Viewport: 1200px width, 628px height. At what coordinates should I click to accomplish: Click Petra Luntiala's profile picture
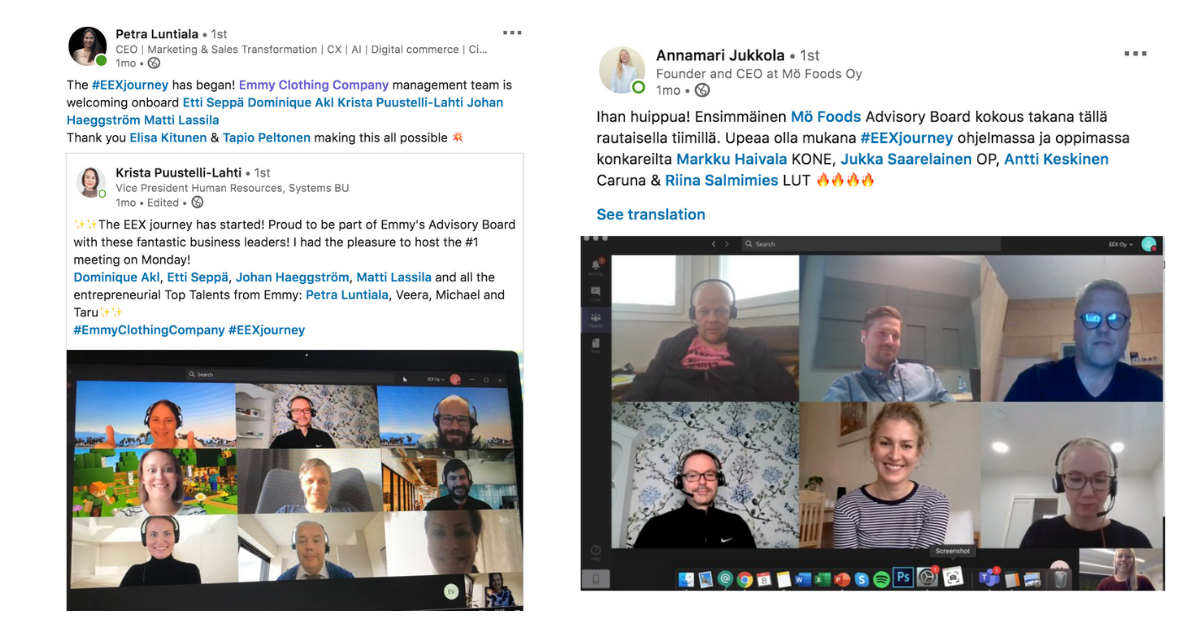point(87,47)
